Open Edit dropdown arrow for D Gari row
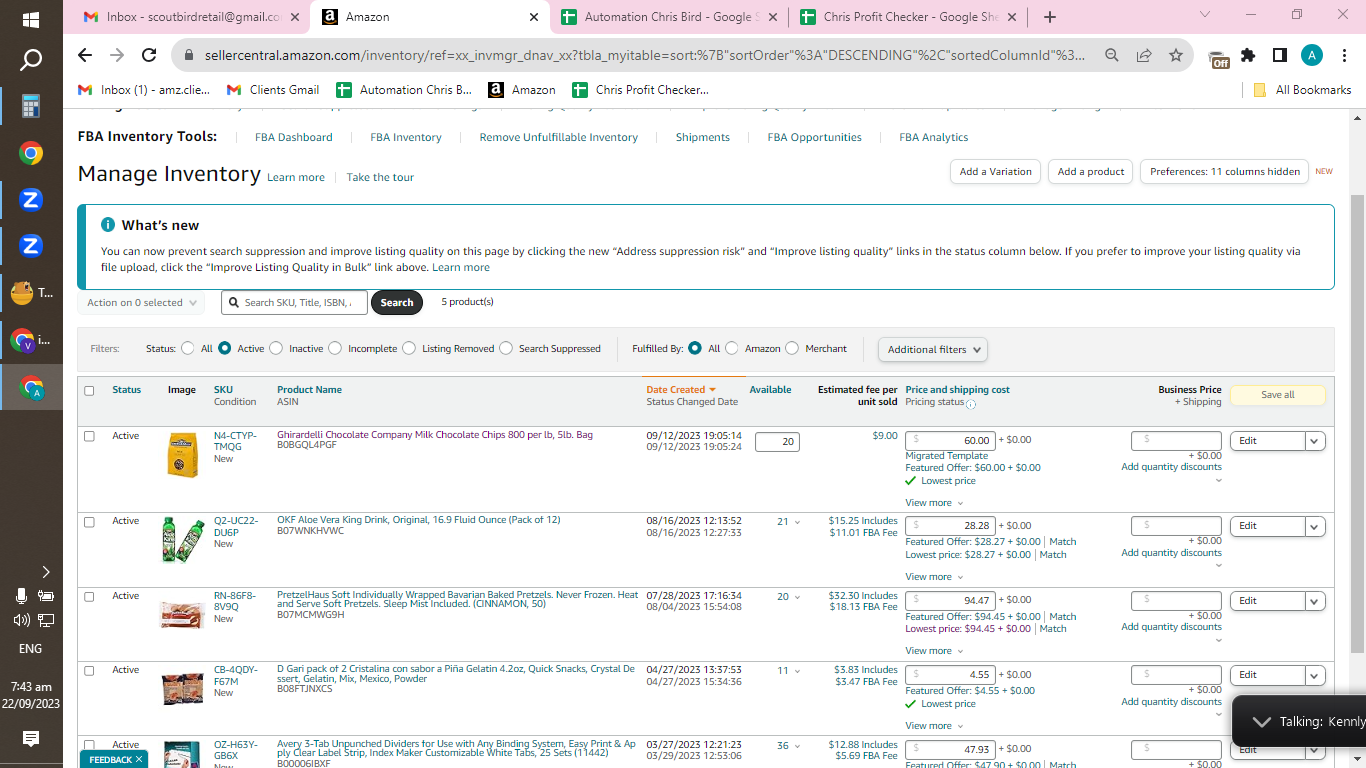1366x768 pixels. pos(1315,675)
